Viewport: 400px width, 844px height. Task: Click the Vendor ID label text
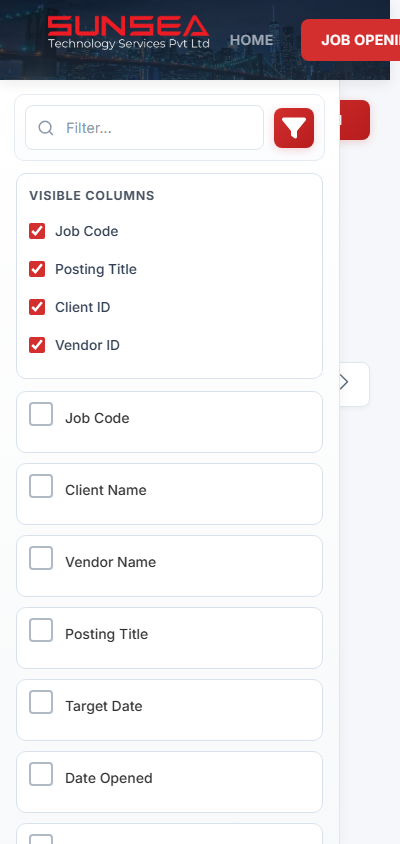point(87,345)
